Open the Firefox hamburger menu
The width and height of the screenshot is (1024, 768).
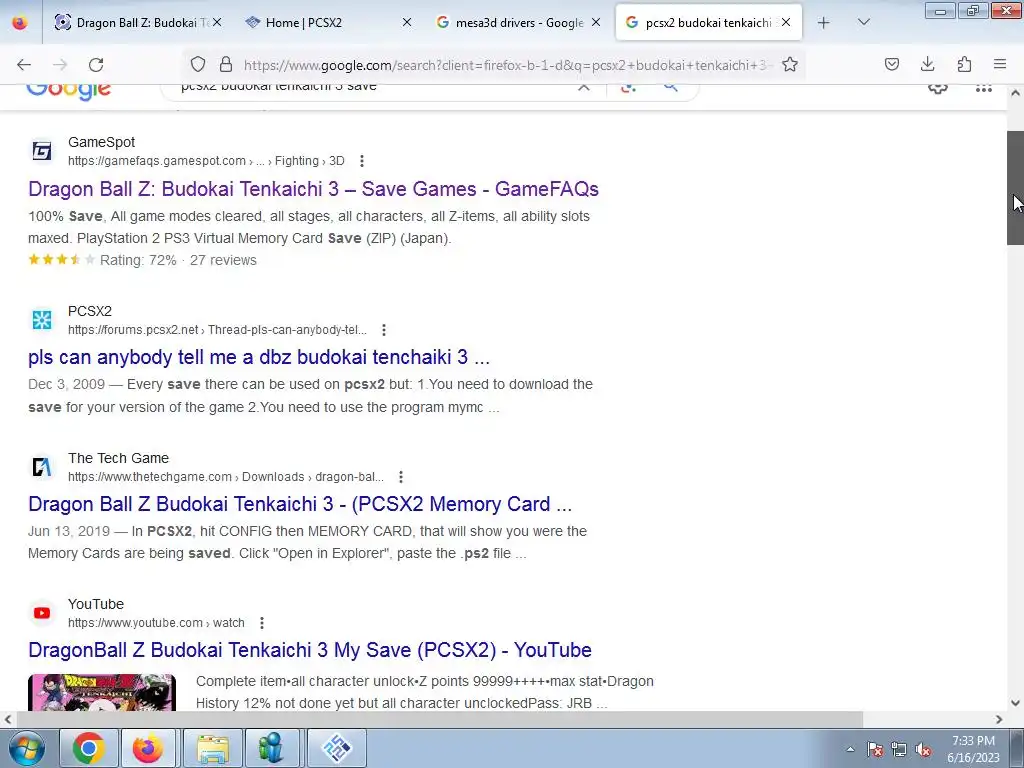click(1000, 64)
